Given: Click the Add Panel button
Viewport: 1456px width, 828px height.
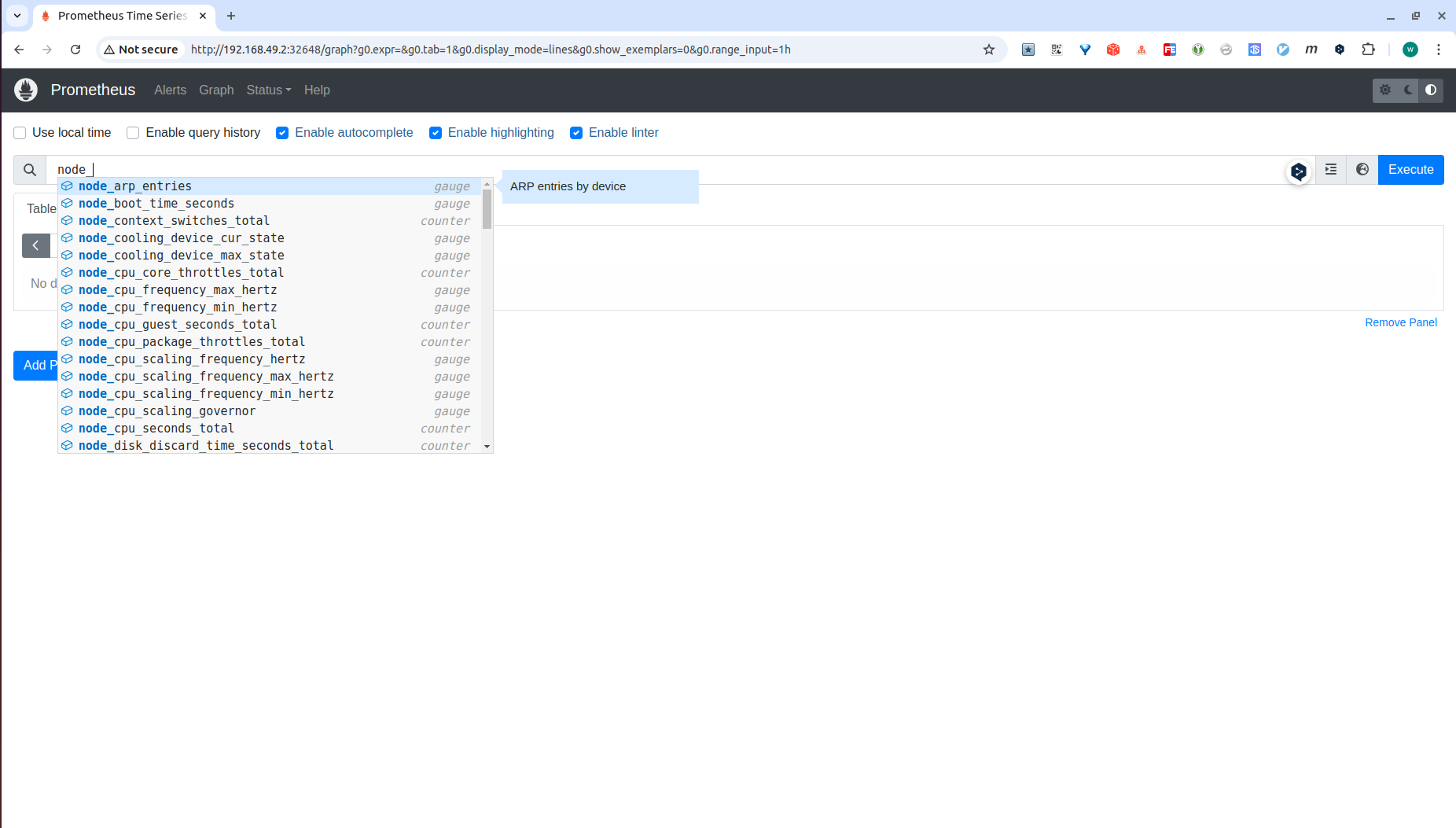Looking at the screenshot, I should coord(35,366).
